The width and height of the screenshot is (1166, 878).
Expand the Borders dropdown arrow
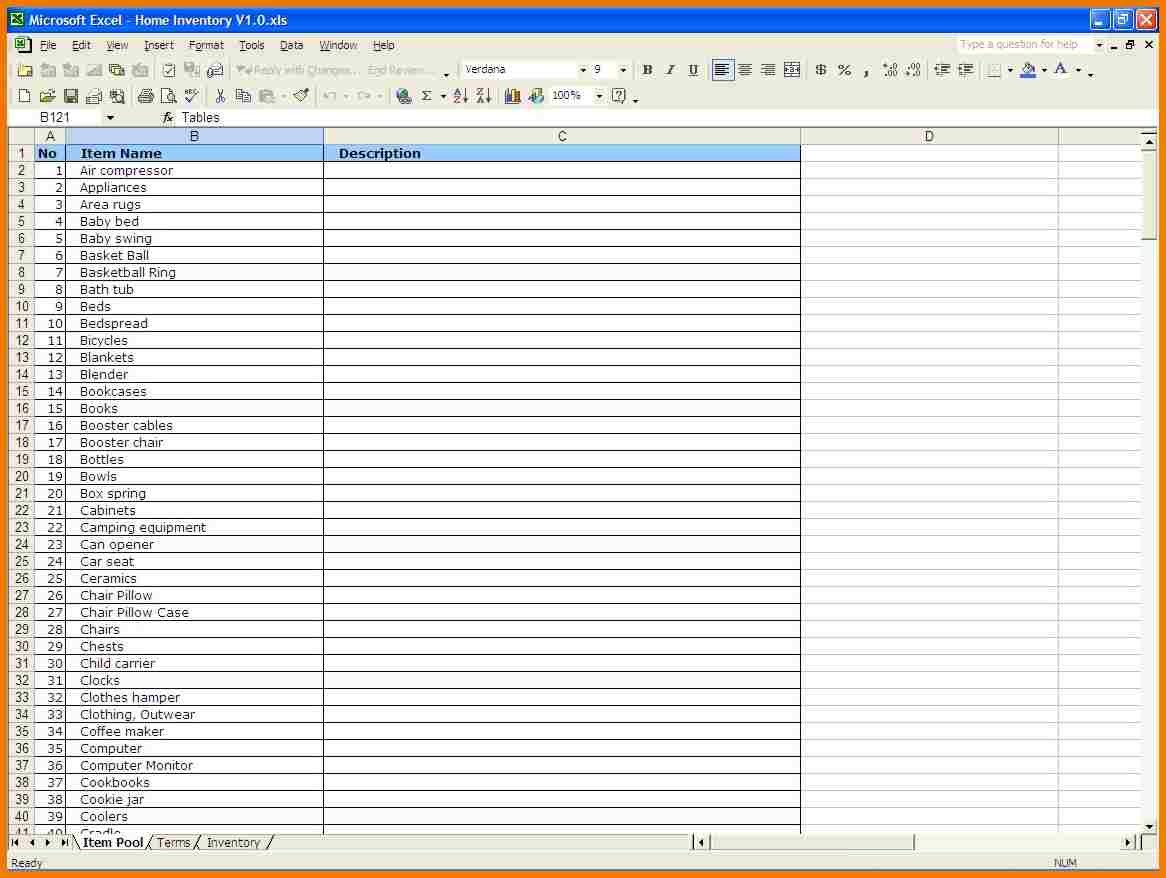pos(1010,70)
